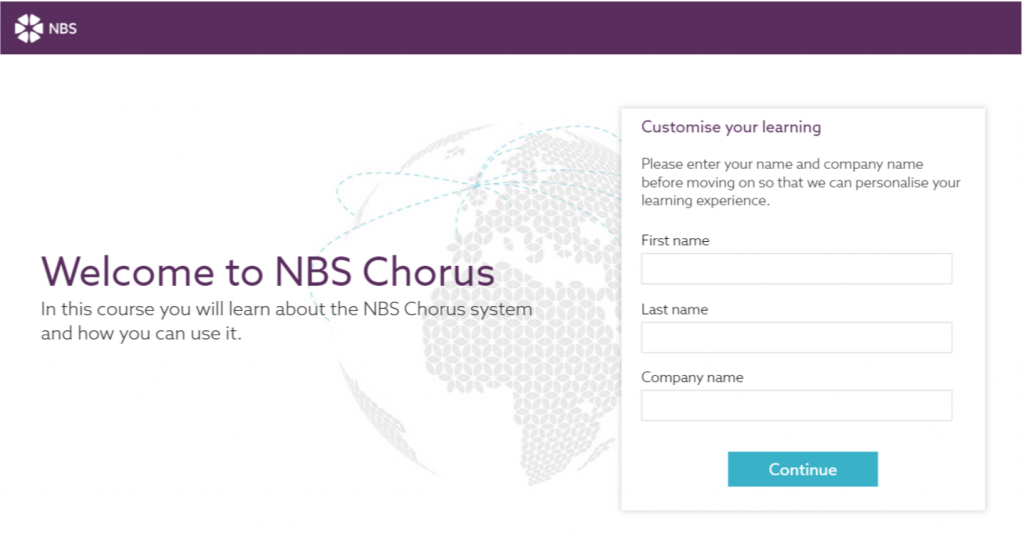Screen dimensions: 1024x537
Task: Click the Last name label
Action: [x=674, y=310]
